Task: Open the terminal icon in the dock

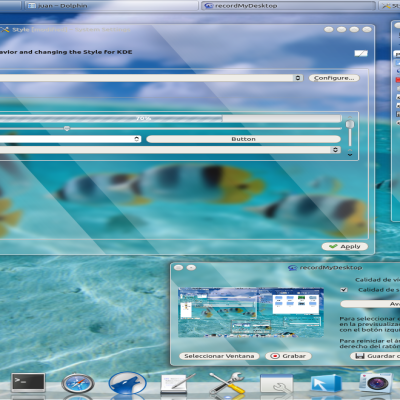Action: click(x=28, y=382)
